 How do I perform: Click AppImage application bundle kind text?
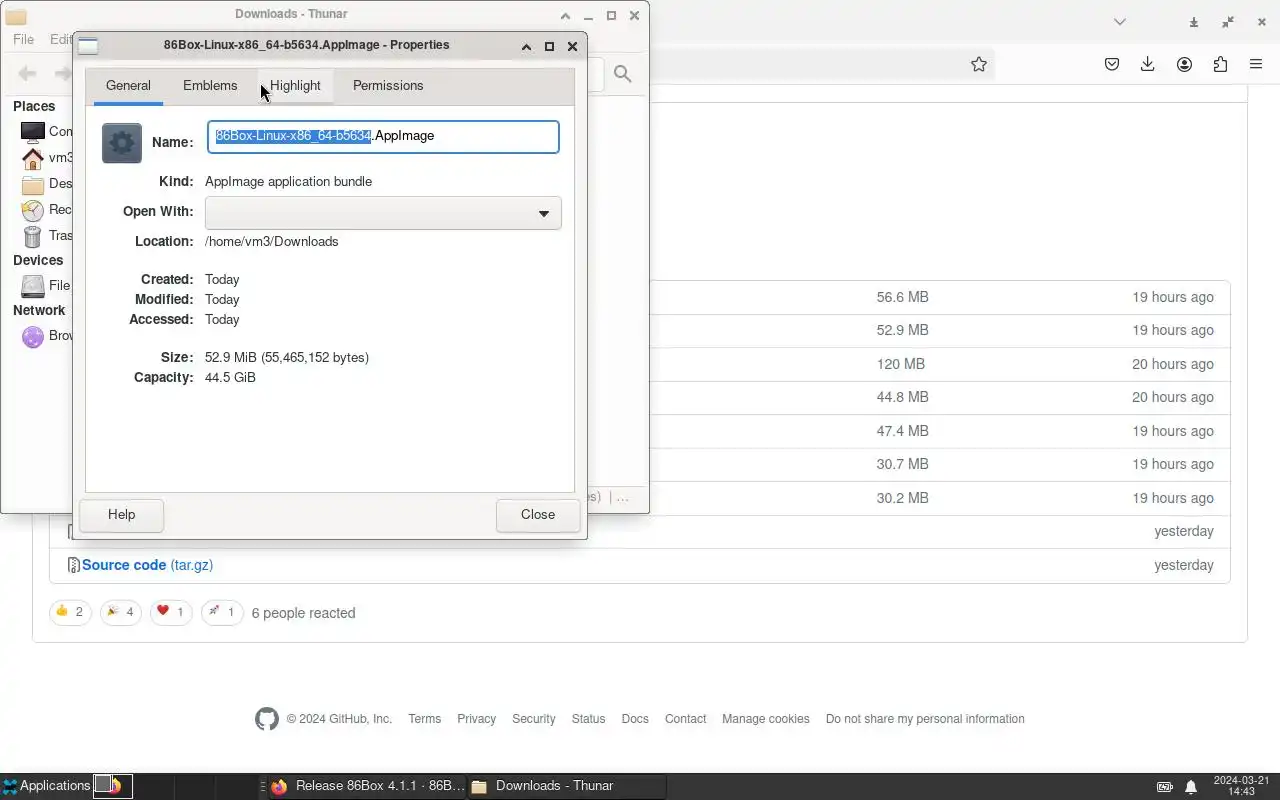tap(288, 182)
